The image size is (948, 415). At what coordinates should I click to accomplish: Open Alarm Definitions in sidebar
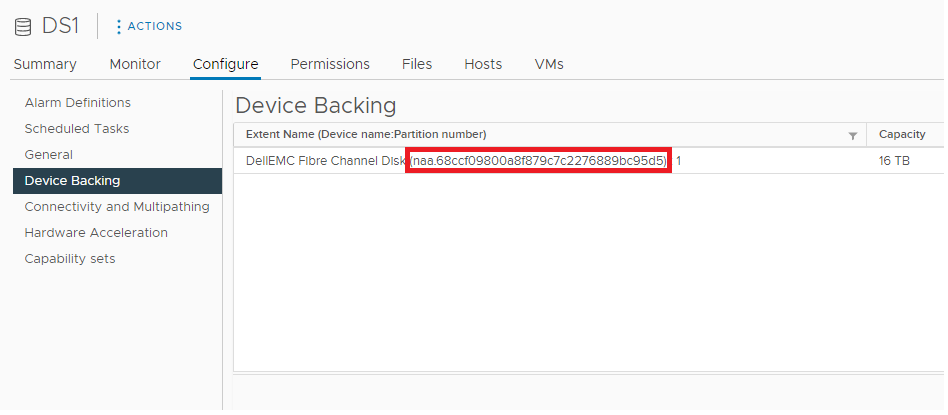[78, 103]
